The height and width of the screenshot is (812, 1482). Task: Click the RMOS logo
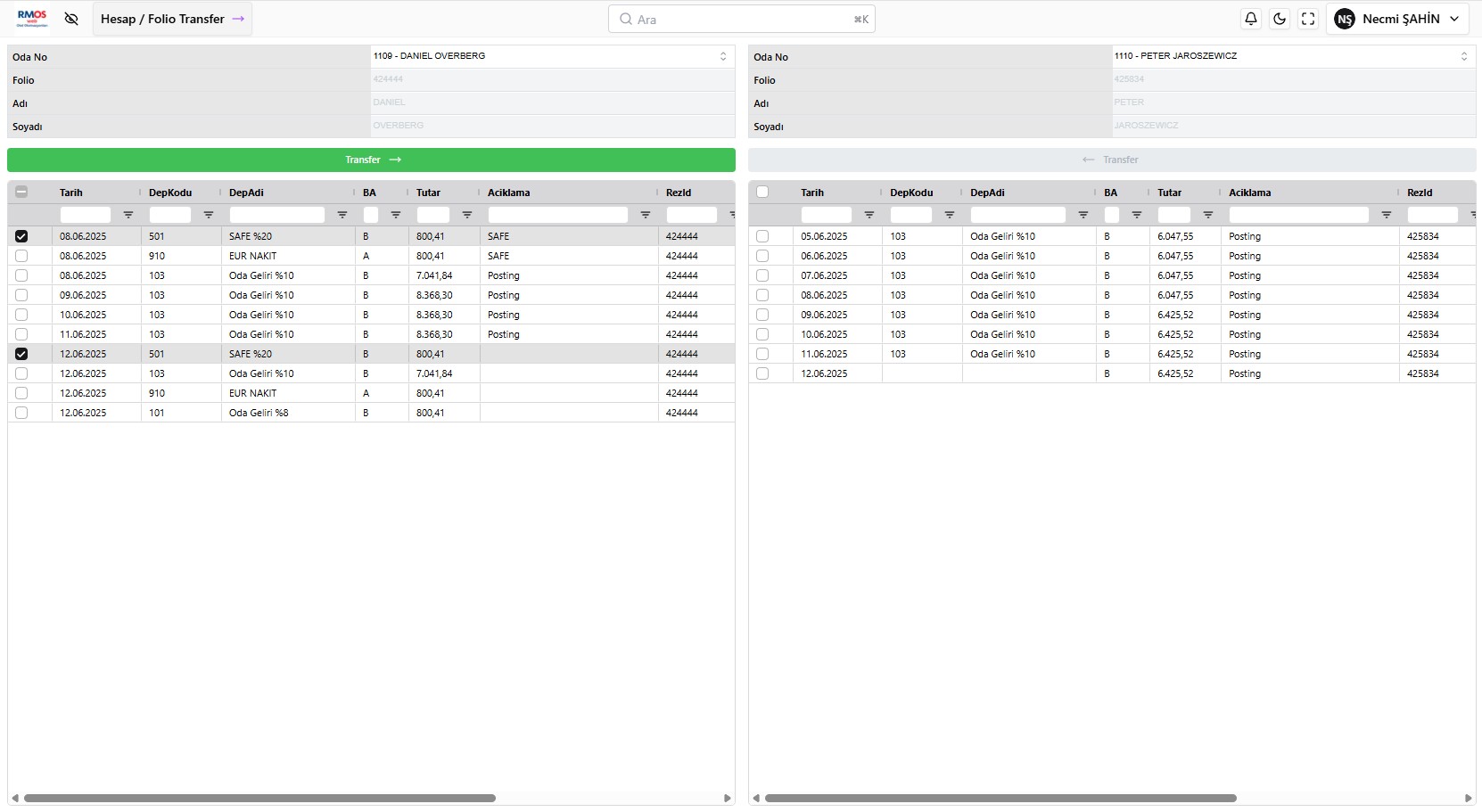[32, 18]
